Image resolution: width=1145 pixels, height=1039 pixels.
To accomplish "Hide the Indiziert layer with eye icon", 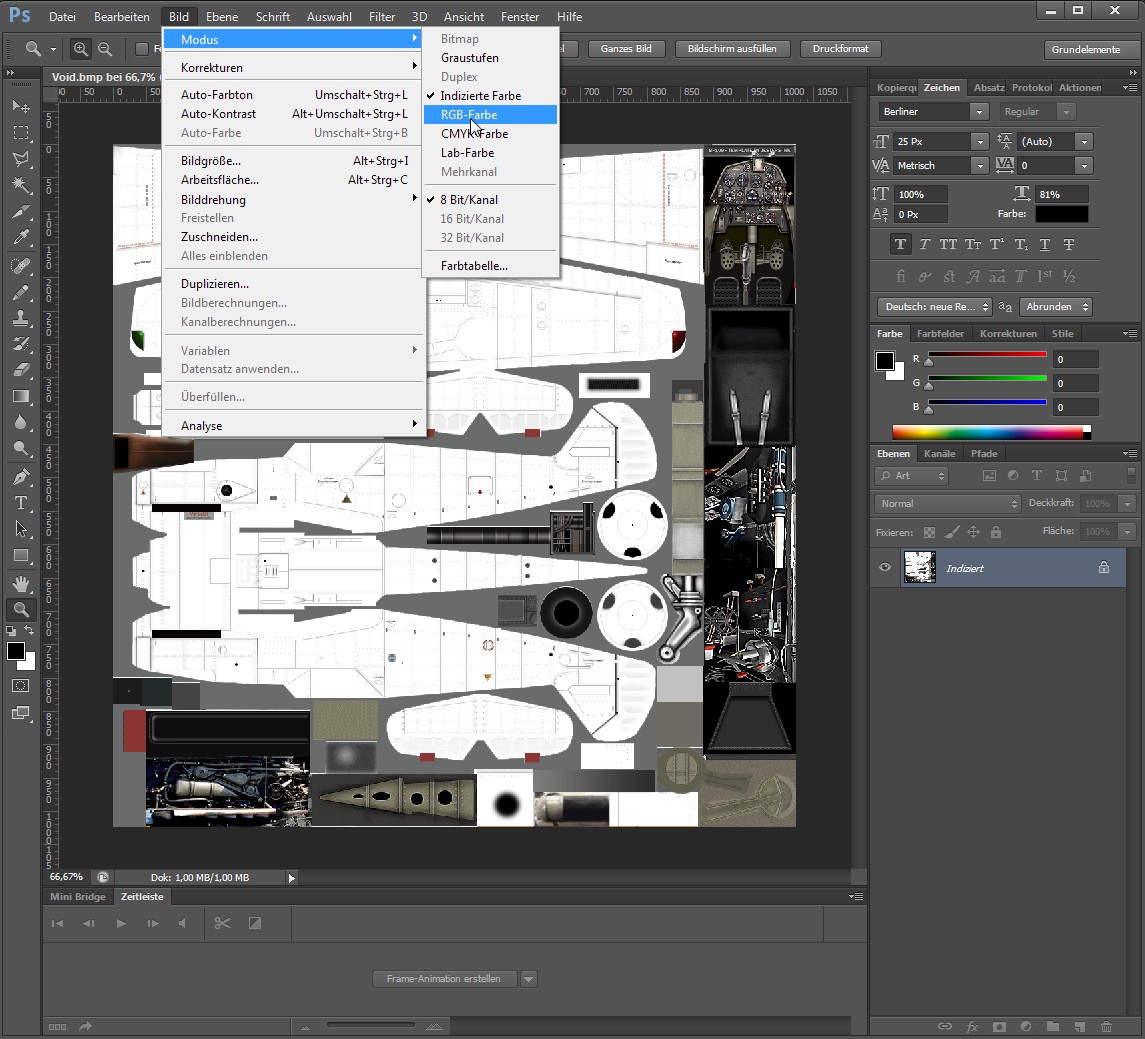I will [x=885, y=568].
